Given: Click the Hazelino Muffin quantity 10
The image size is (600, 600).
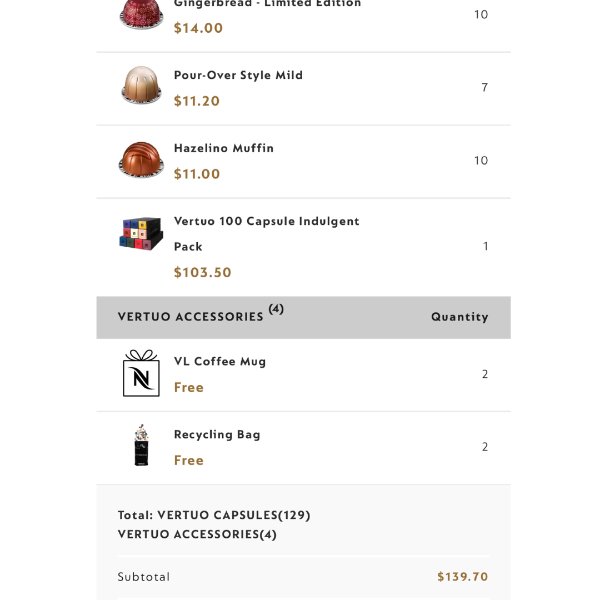Looking at the screenshot, I should click(481, 160).
